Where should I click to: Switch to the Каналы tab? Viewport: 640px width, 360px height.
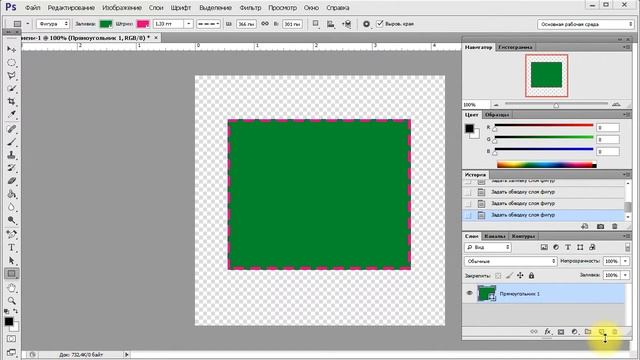tap(495, 236)
